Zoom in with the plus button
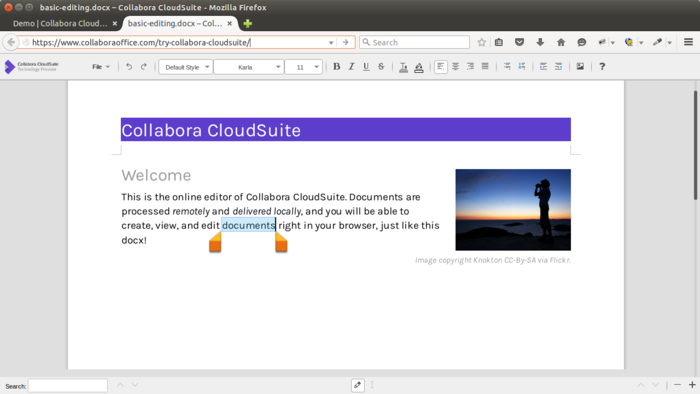The width and height of the screenshot is (700, 394). click(692, 385)
